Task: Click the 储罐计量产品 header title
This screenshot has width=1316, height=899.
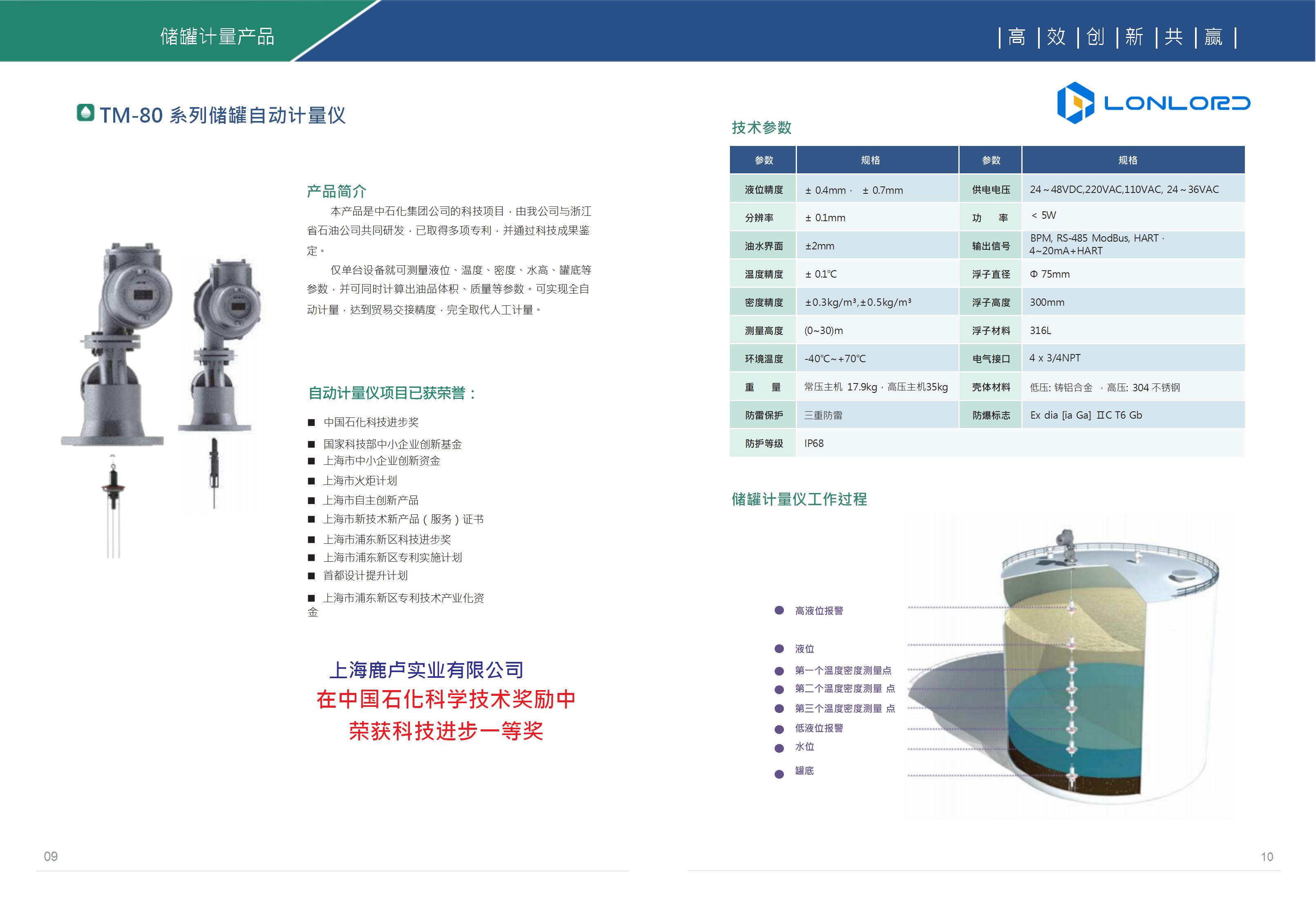Action: pyautogui.click(x=217, y=37)
